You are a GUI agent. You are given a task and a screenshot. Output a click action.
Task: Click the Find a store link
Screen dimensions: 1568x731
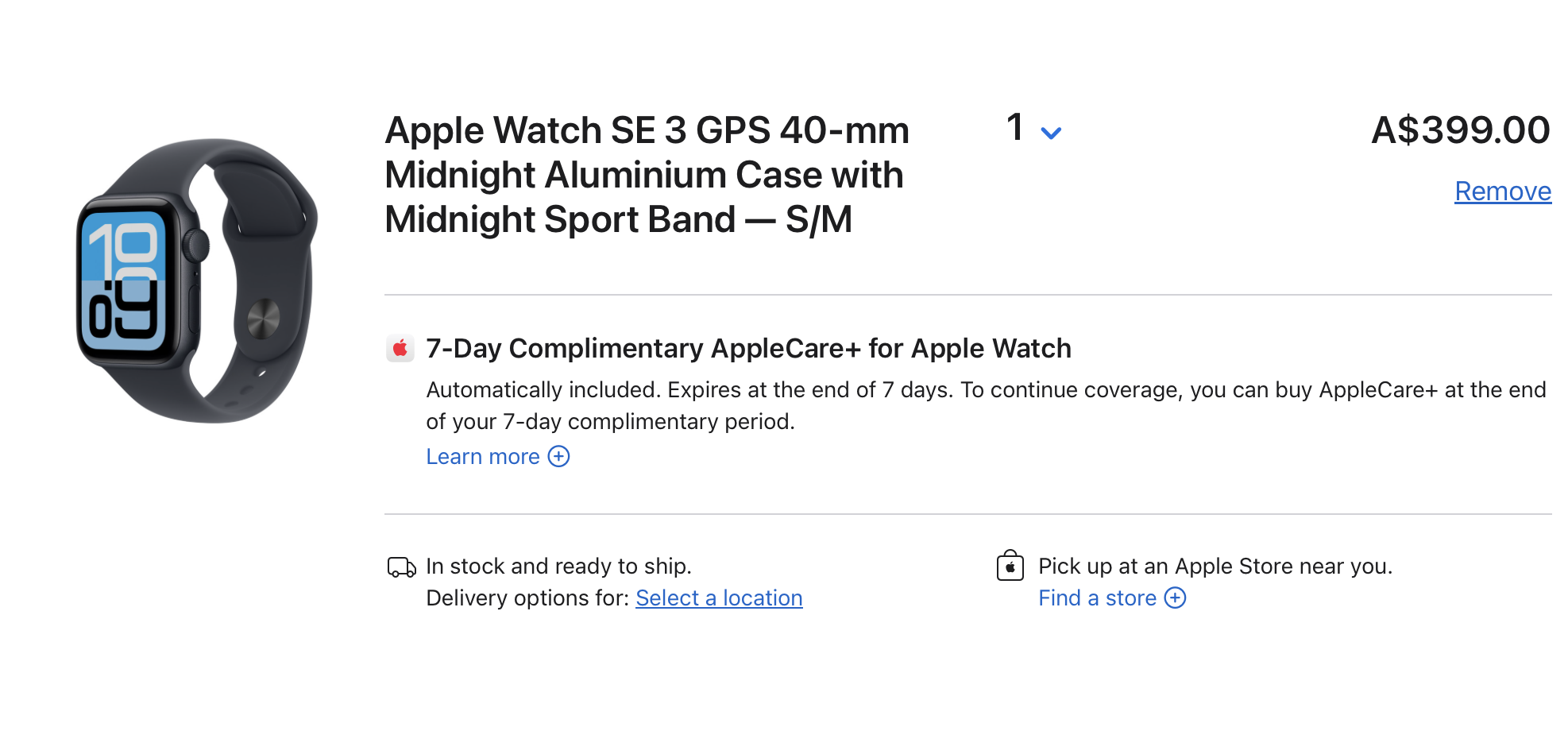click(x=1097, y=598)
